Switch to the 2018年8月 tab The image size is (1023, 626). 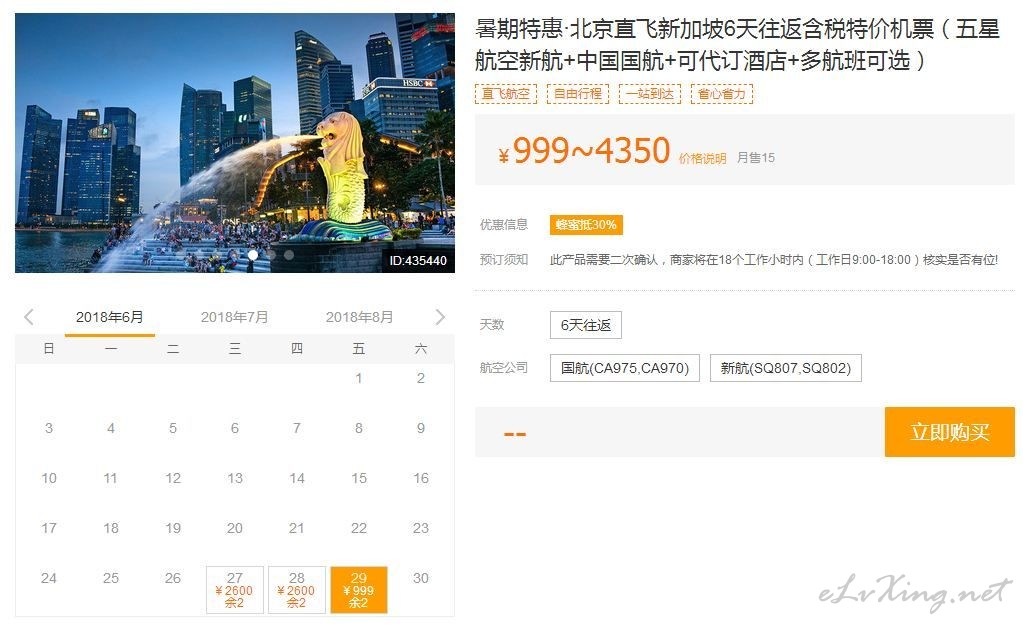tap(359, 317)
